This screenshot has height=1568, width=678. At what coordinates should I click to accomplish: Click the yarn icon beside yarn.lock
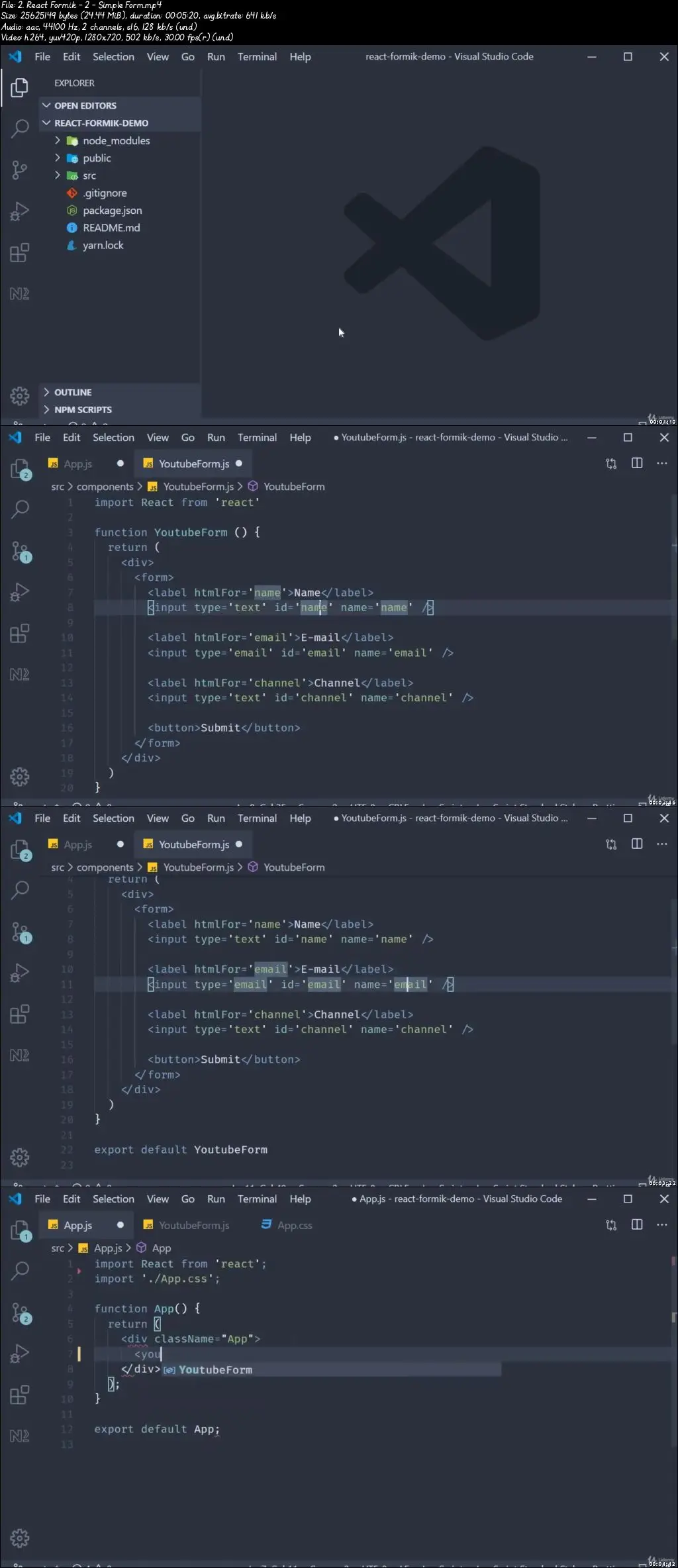72,245
